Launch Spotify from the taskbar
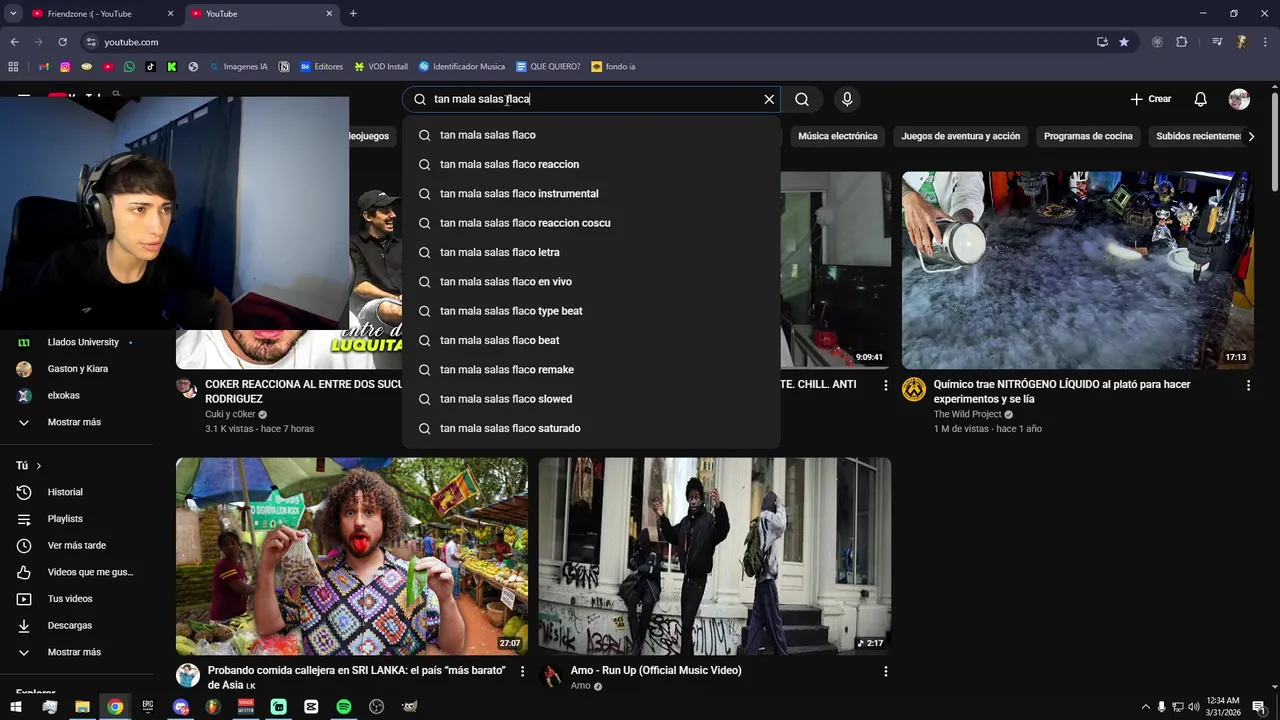The height and width of the screenshot is (720, 1280). pyautogui.click(x=344, y=707)
